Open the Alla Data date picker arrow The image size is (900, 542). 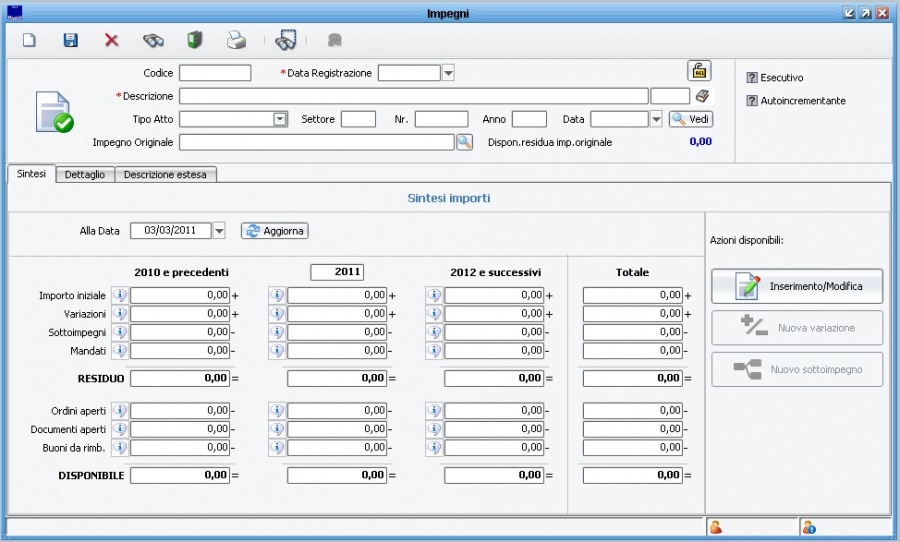coord(219,231)
